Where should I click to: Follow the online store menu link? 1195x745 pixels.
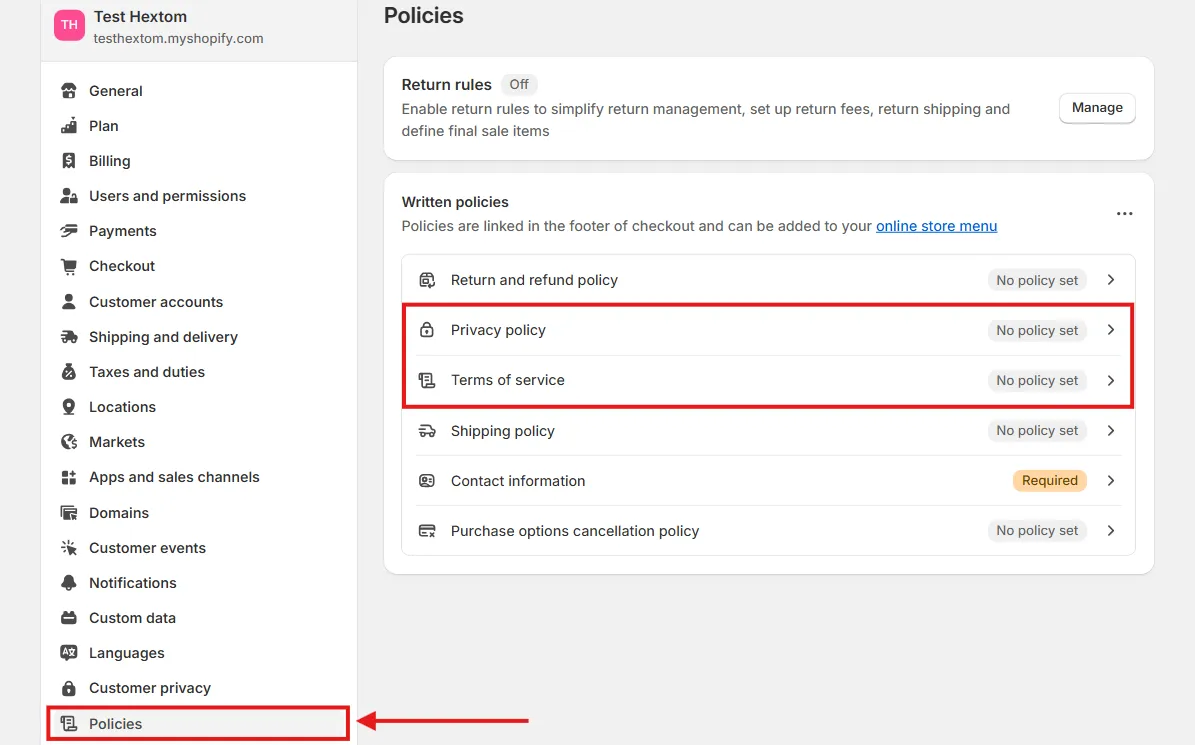[x=936, y=226]
